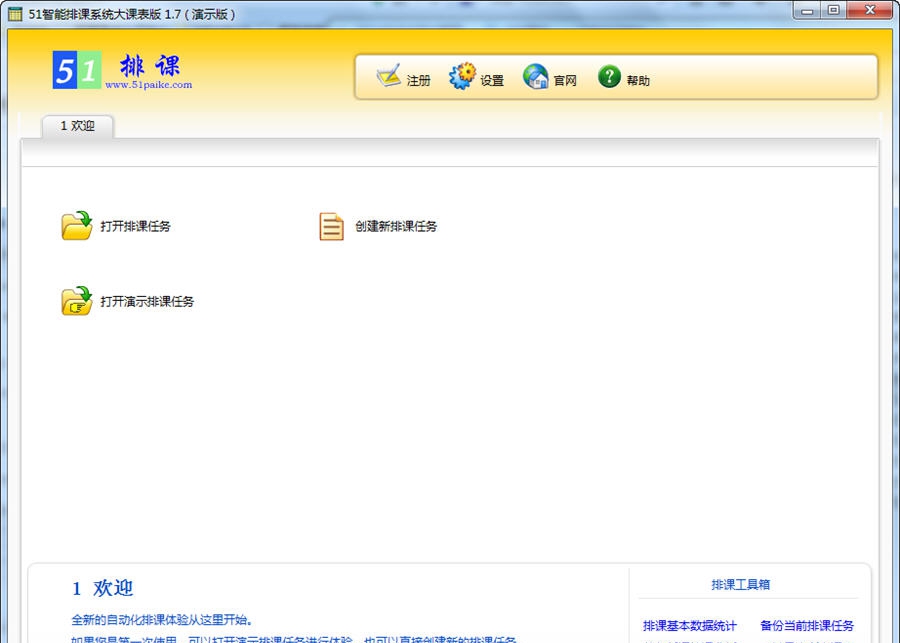Click the 1 欢迎 welcome heading
The width and height of the screenshot is (900, 643).
click(104, 588)
